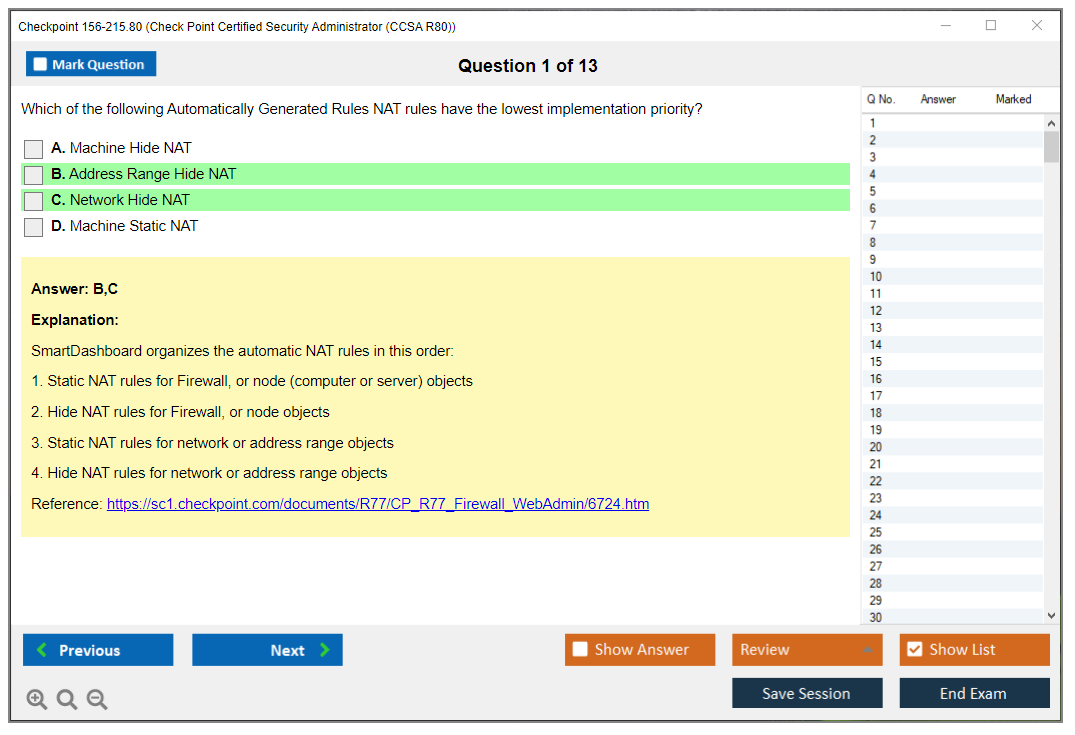Image resolution: width=1075 pixels, height=735 pixels.
Task: Check the Mark Question checkbox
Action: point(41,64)
